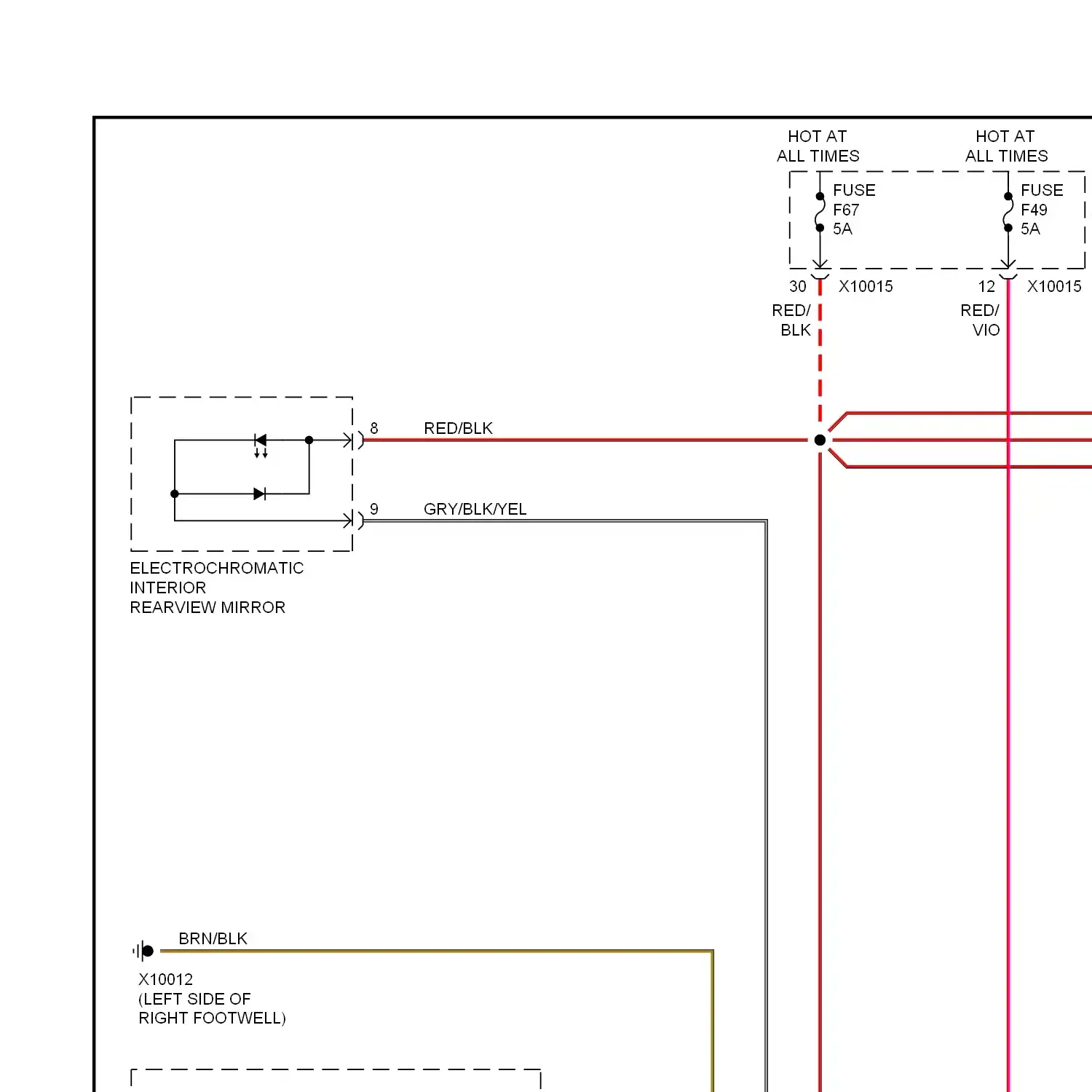Click mirror connector pin 8
This screenshot has height=1092, width=1092.
pos(374,428)
